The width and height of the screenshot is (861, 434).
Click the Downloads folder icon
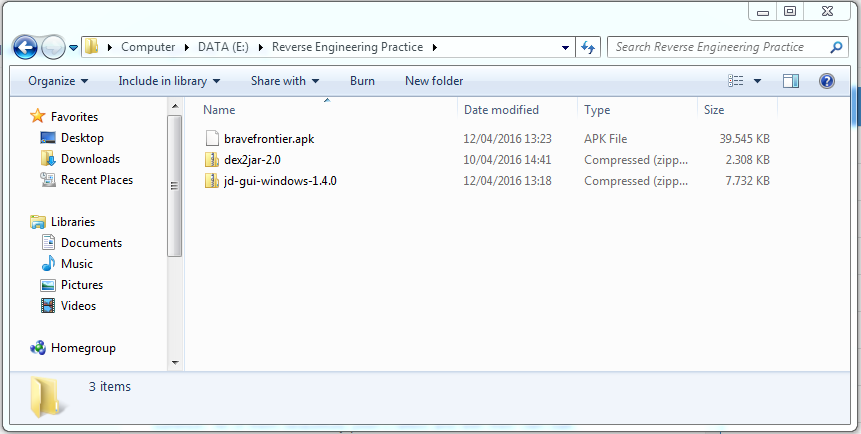click(48, 159)
